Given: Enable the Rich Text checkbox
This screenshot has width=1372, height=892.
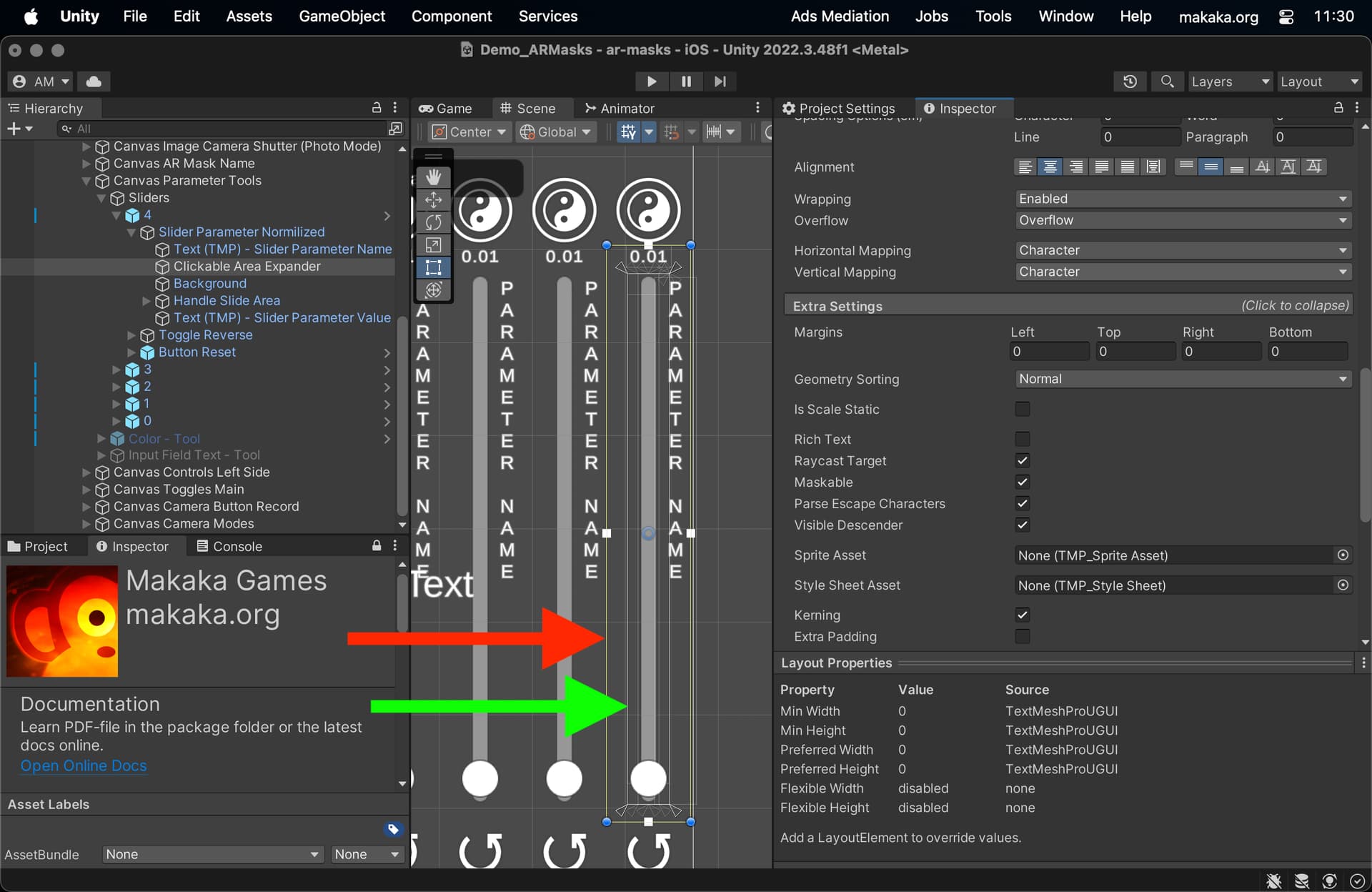Looking at the screenshot, I should (x=1022, y=438).
